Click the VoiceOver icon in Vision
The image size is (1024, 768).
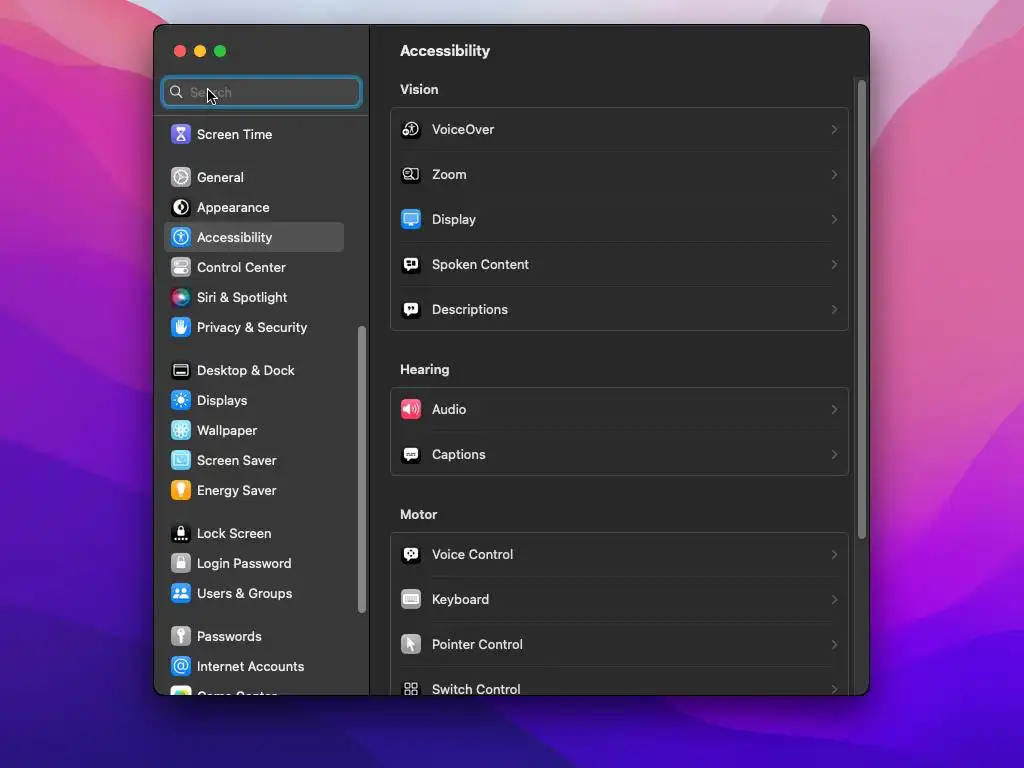pyautogui.click(x=411, y=129)
